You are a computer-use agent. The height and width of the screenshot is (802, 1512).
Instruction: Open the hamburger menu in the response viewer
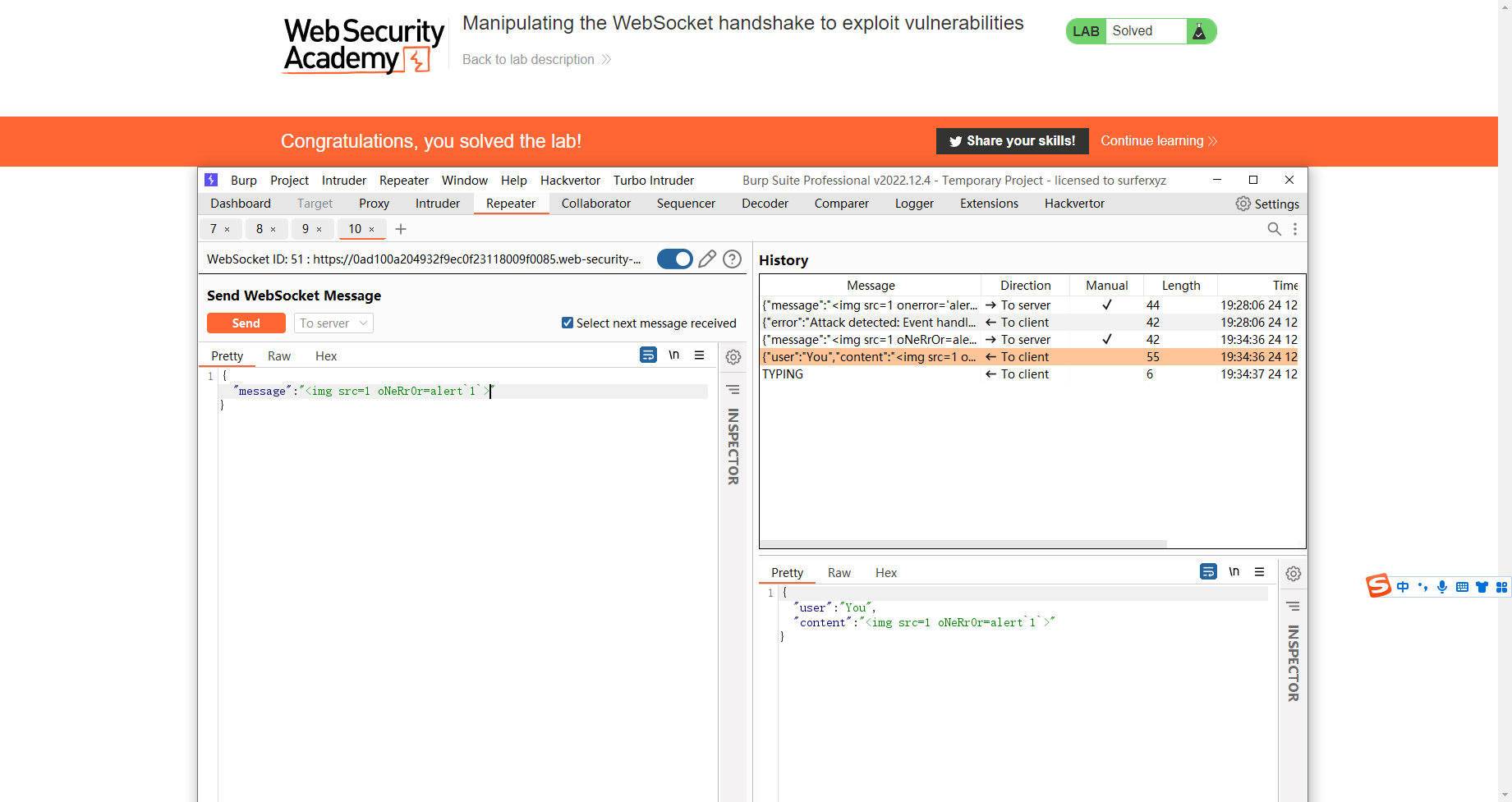pos(1261,571)
